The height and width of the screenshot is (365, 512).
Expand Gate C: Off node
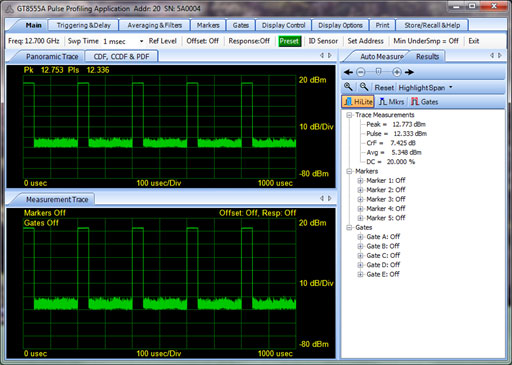coord(360,256)
